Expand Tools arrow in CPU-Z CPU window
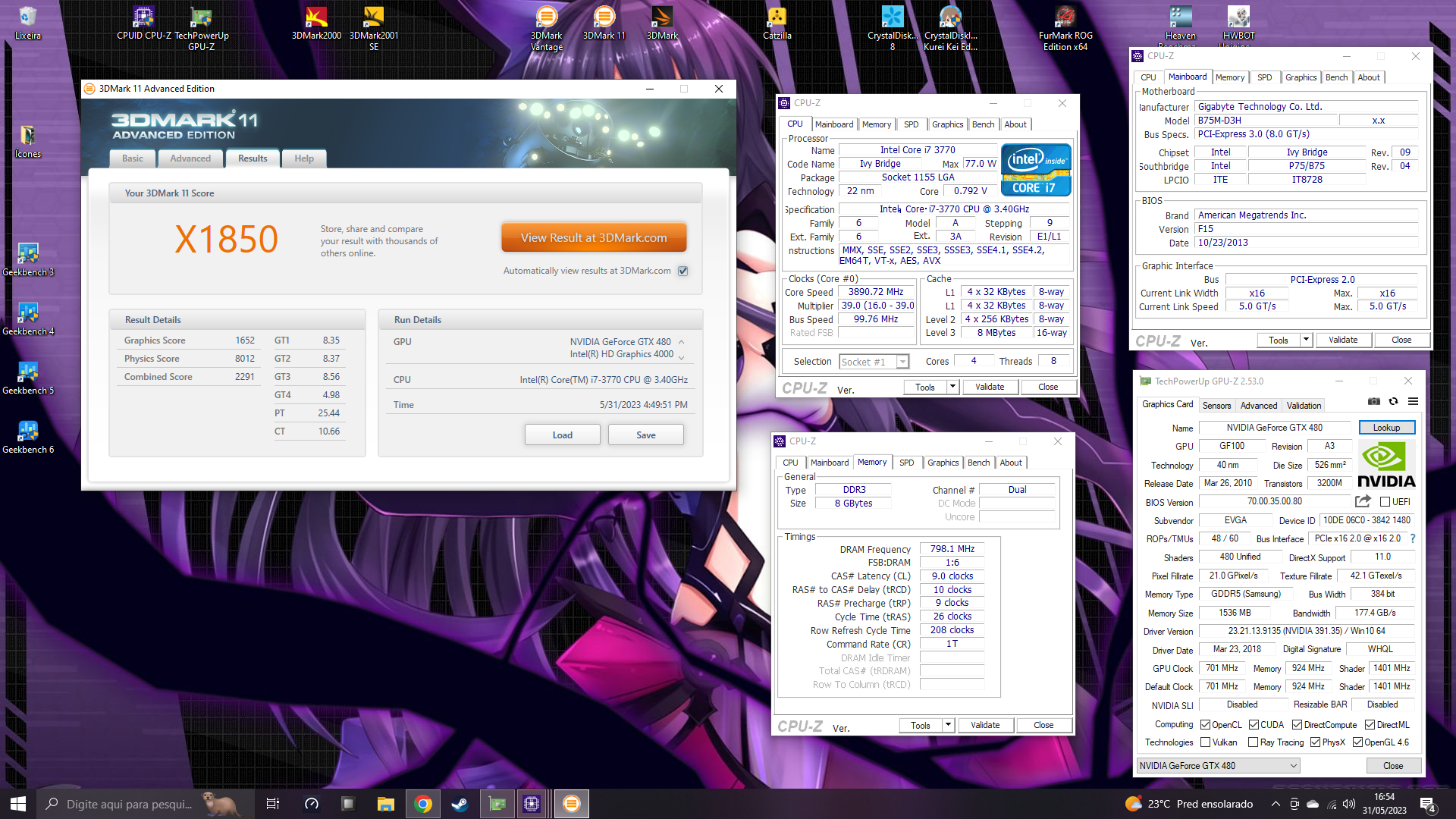The height and width of the screenshot is (819, 1456). (x=953, y=387)
